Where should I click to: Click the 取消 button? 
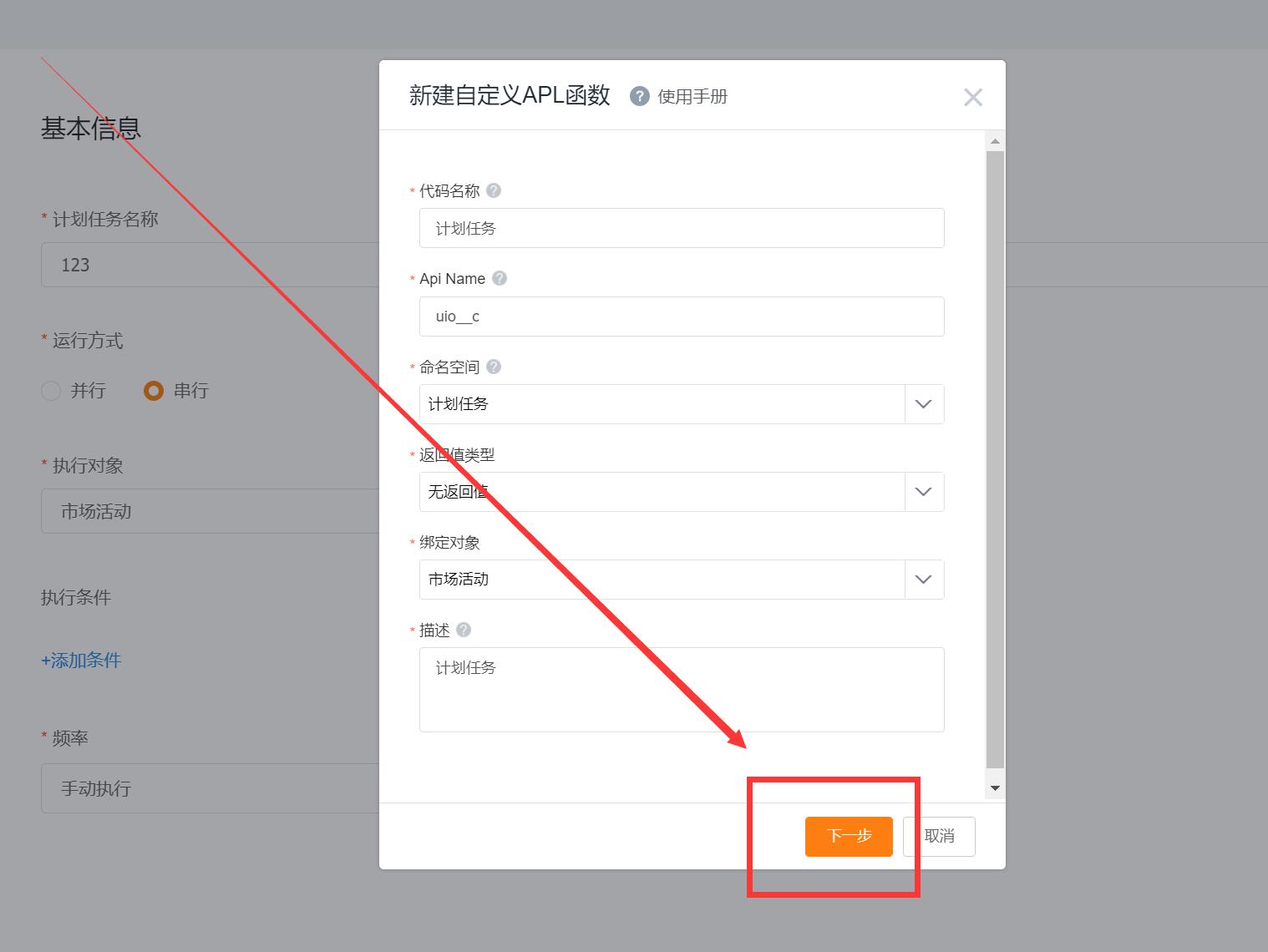click(x=939, y=837)
